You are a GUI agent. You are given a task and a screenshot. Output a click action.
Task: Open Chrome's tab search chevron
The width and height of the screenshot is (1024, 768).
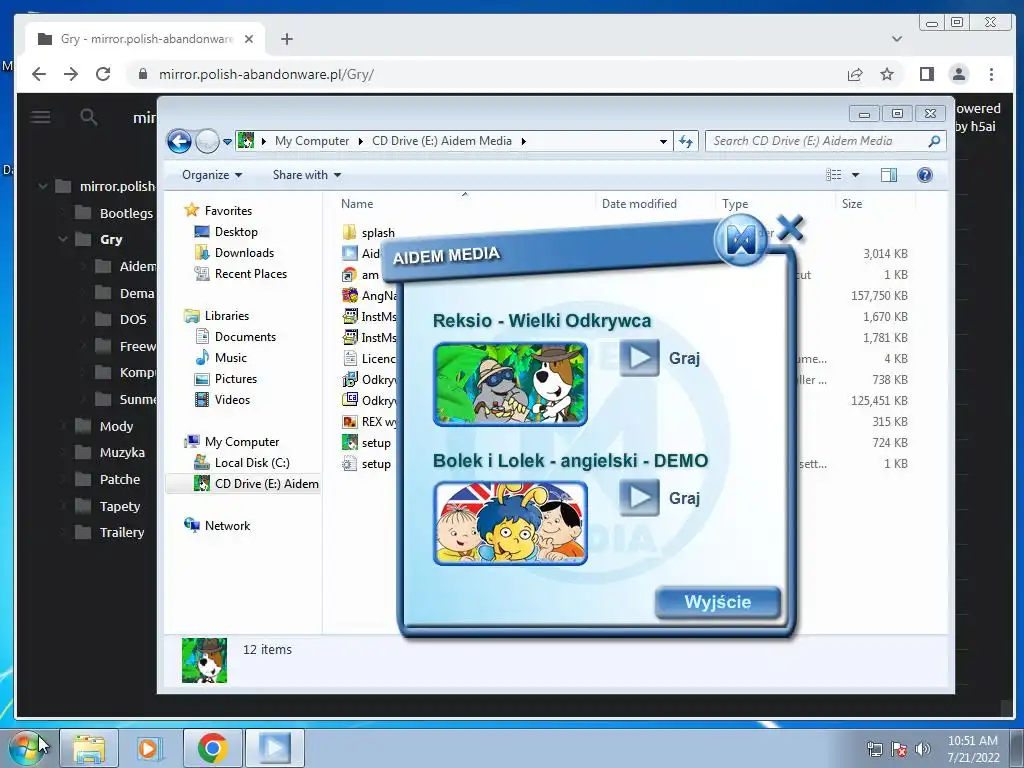(x=897, y=39)
